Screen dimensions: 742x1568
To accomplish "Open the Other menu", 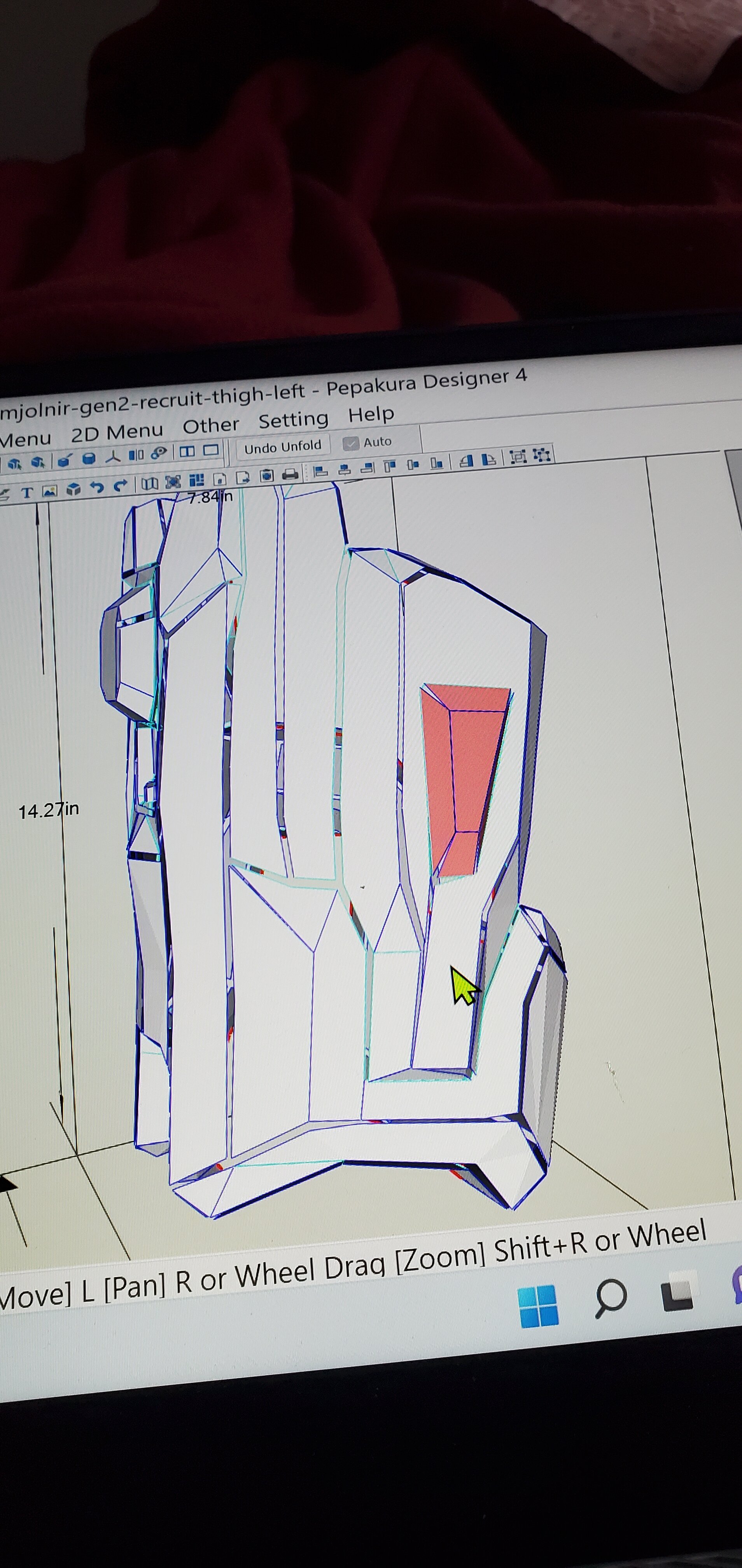I will (x=211, y=425).
